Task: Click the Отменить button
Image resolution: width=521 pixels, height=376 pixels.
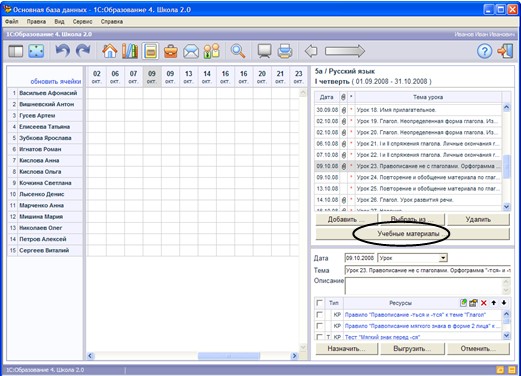Action: (478, 348)
